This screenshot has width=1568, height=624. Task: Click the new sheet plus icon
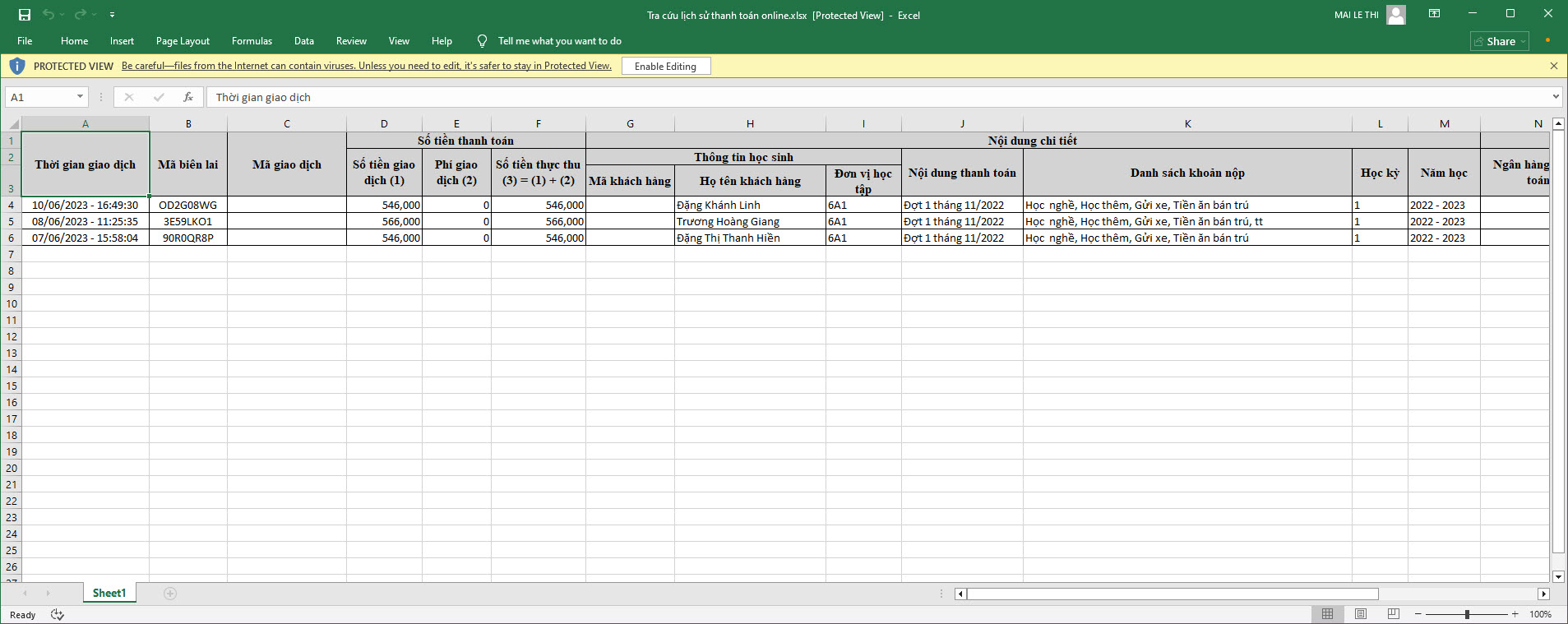point(170,594)
